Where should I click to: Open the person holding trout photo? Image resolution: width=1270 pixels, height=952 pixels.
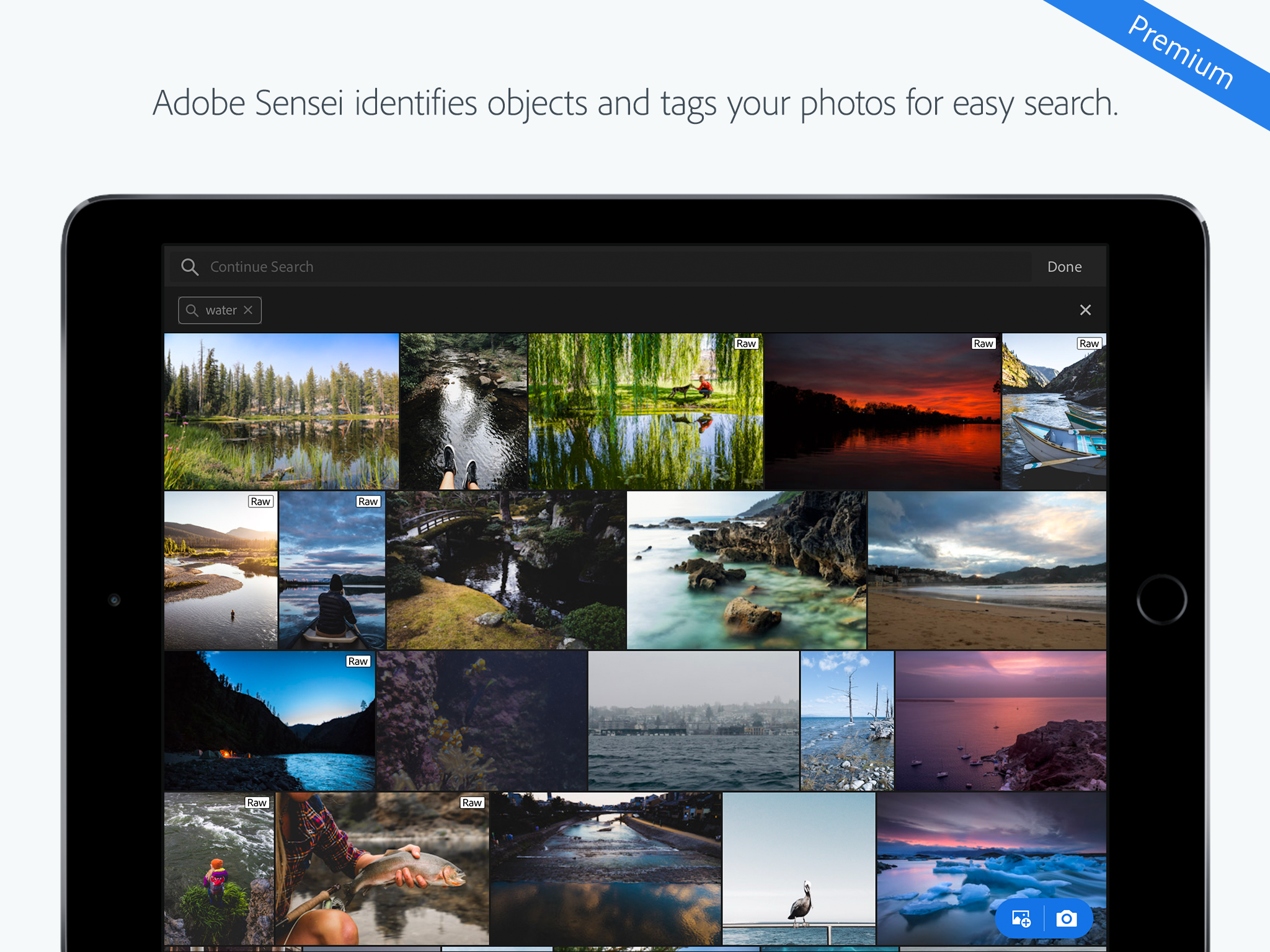382,869
